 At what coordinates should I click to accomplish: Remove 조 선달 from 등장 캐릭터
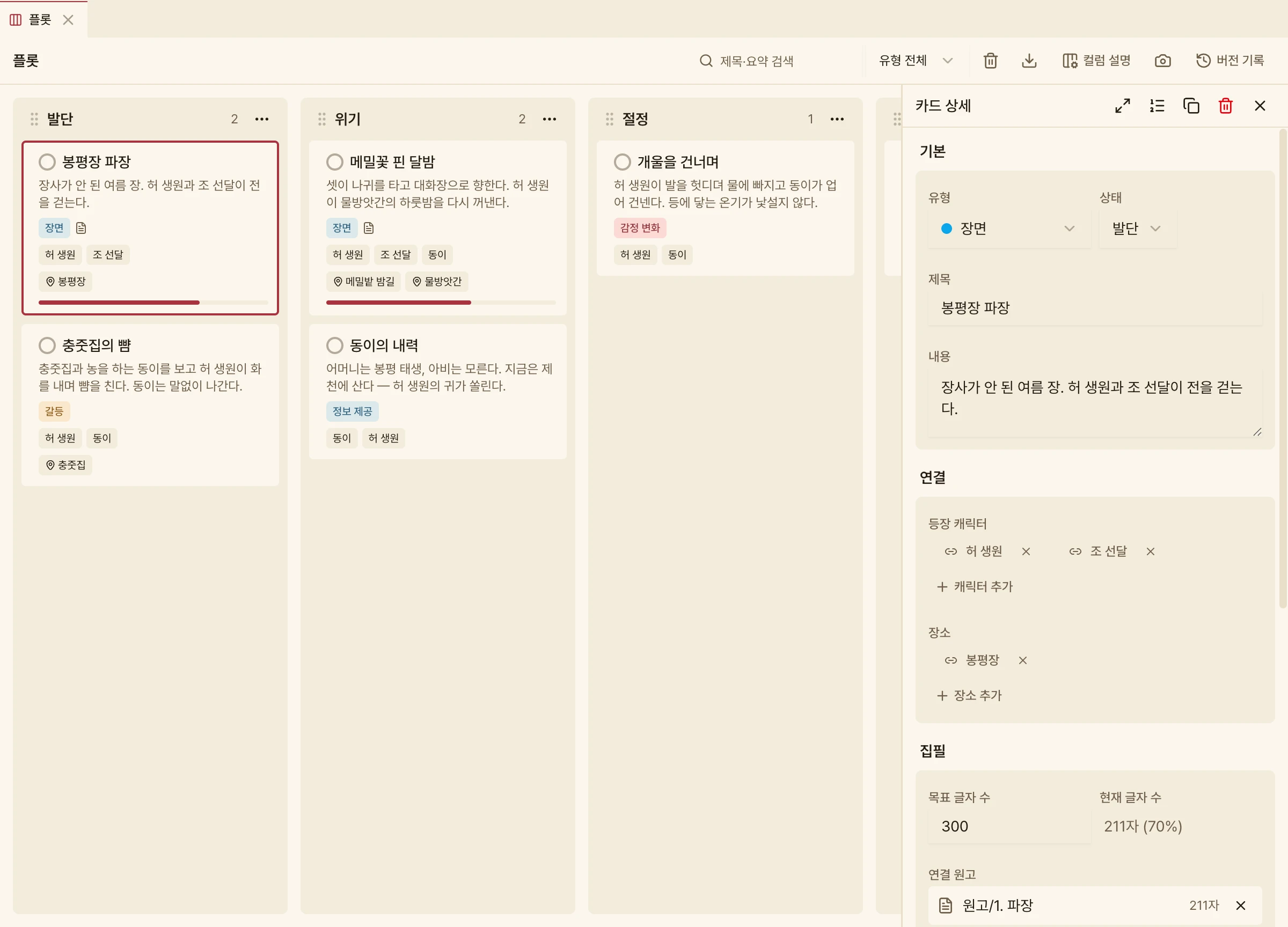[x=1150, y=552]
